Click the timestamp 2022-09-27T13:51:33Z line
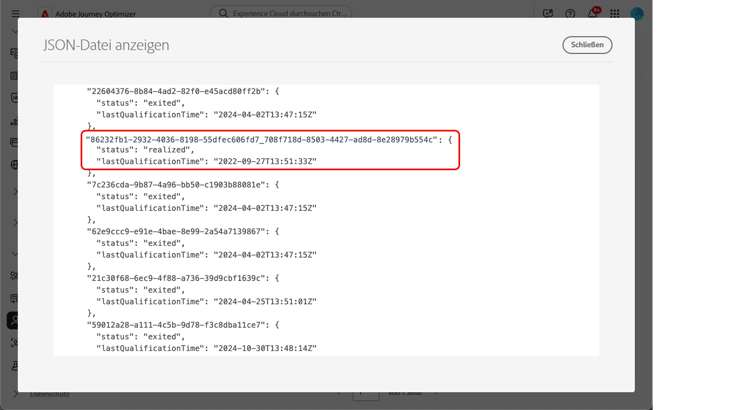The height and width of the screenshot is (410, 750). click(206, 161)
